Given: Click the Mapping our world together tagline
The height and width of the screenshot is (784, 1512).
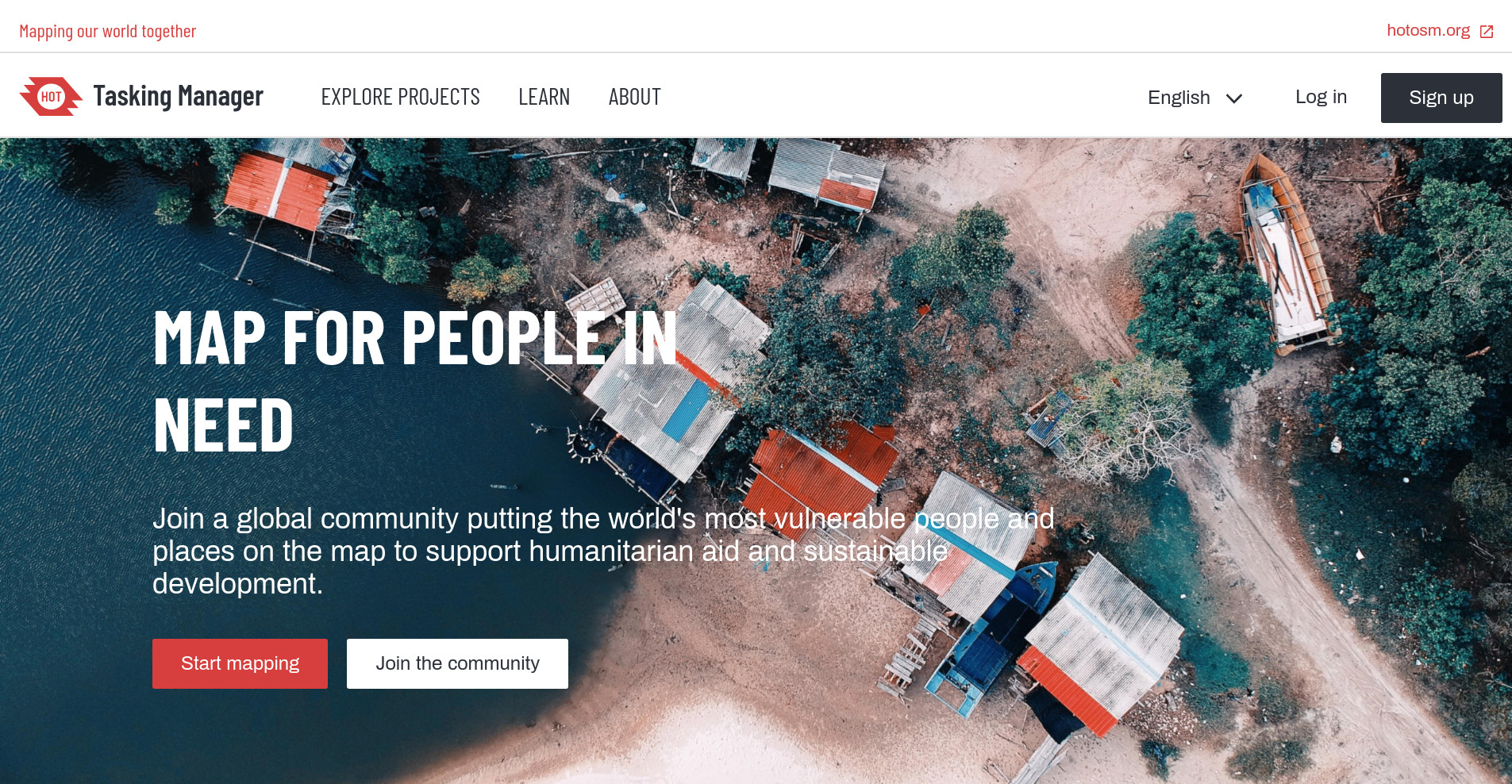Looking at the screenshot, I should pyautogui.click(x=107, y=31).
